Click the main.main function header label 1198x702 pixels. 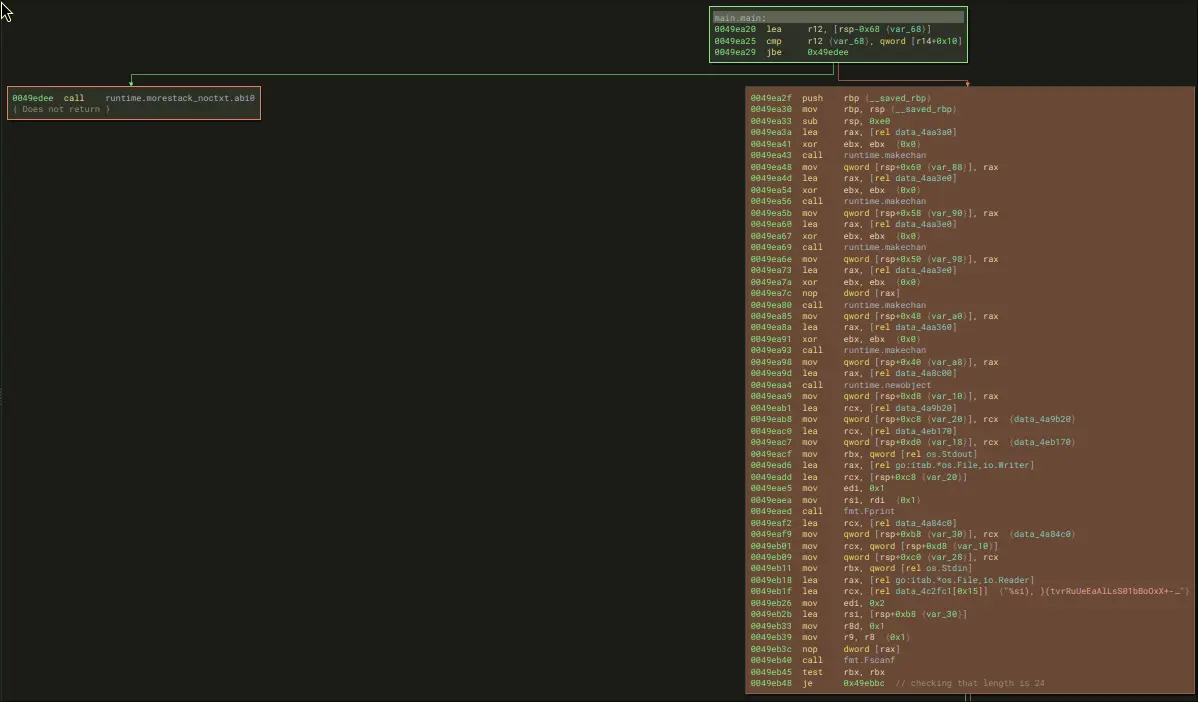click(x=740, y=17)
